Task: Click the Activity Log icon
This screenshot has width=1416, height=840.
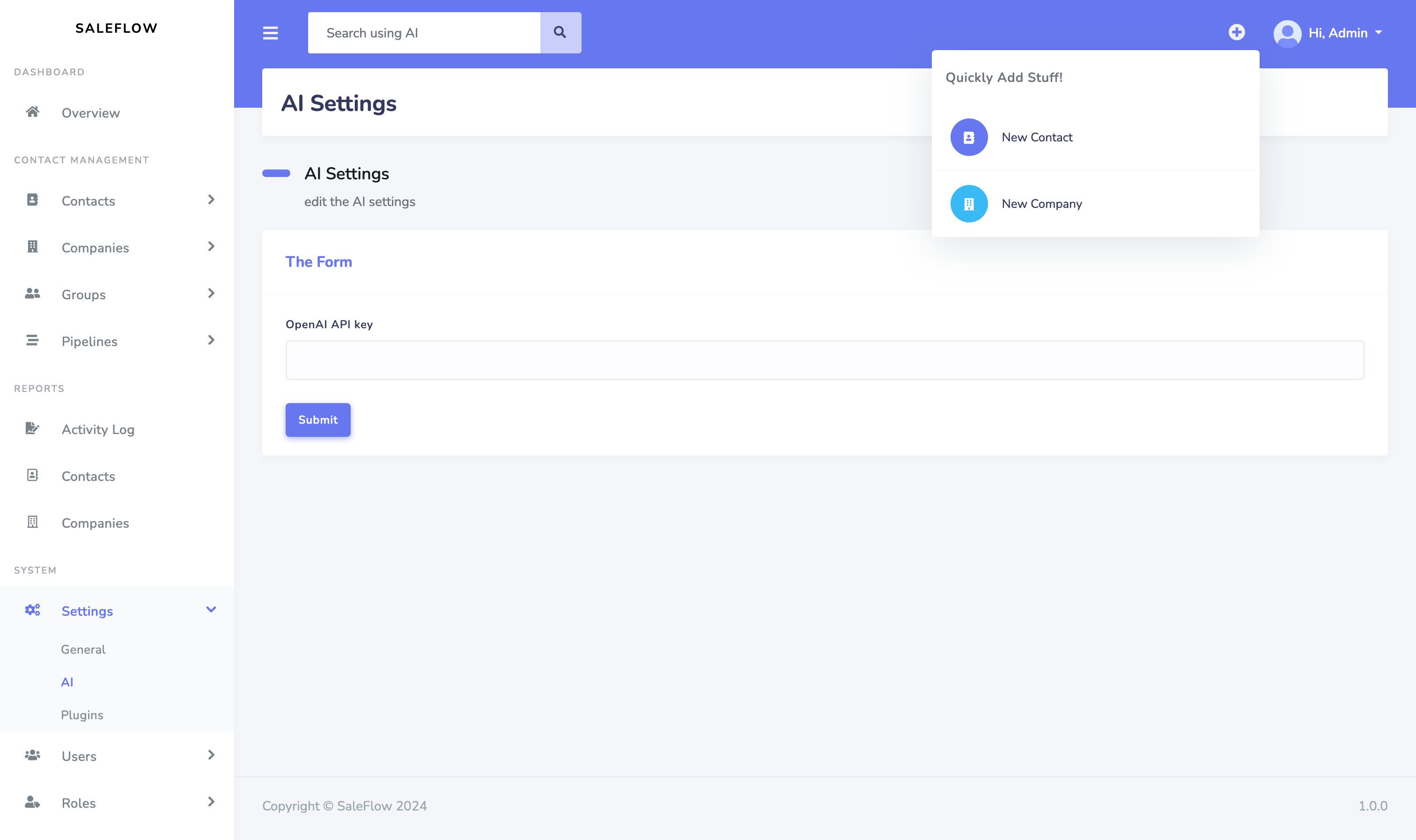Action: [32, 428]
